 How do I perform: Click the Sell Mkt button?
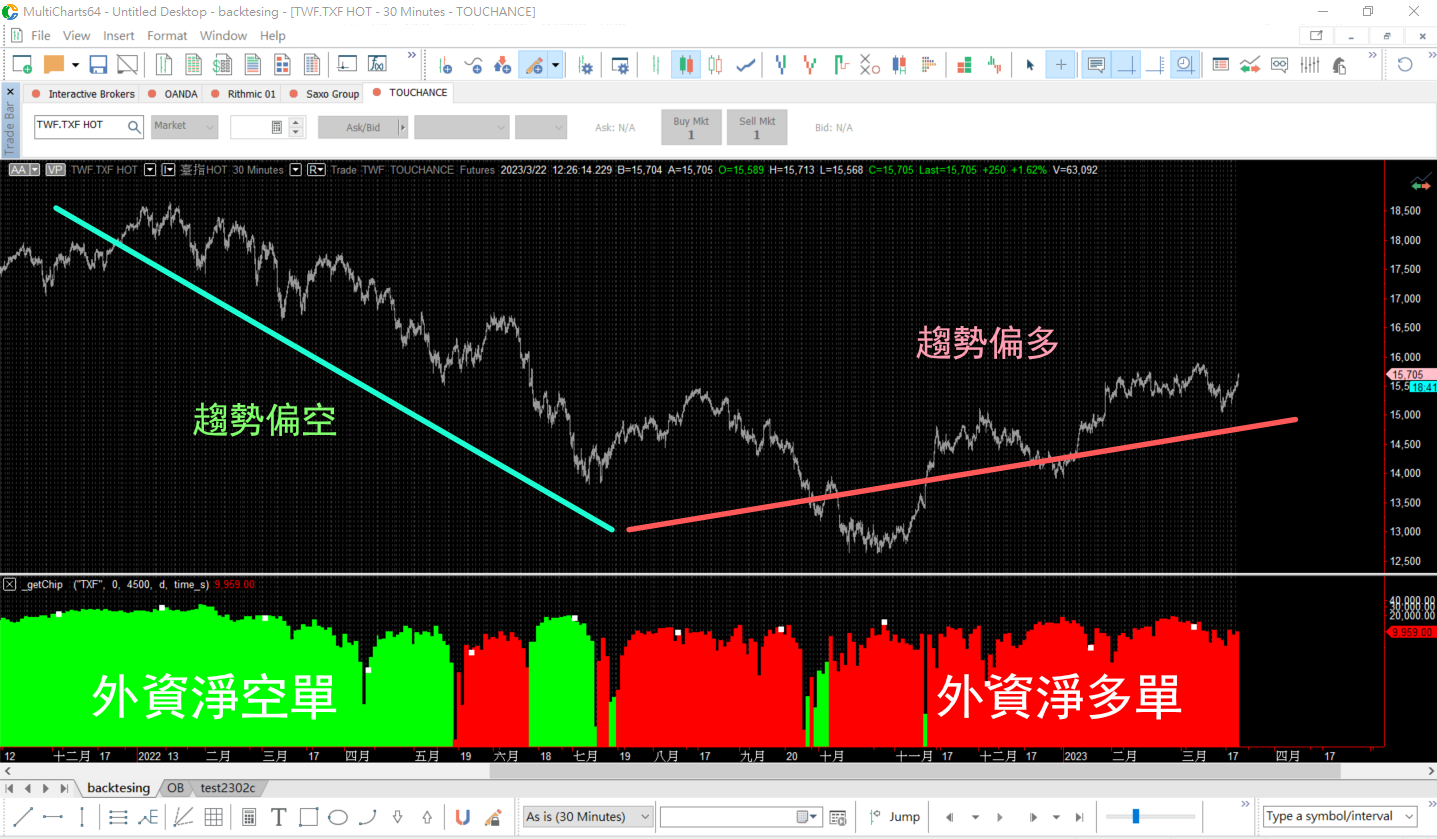pyautogui.click(x=757, y=127)
